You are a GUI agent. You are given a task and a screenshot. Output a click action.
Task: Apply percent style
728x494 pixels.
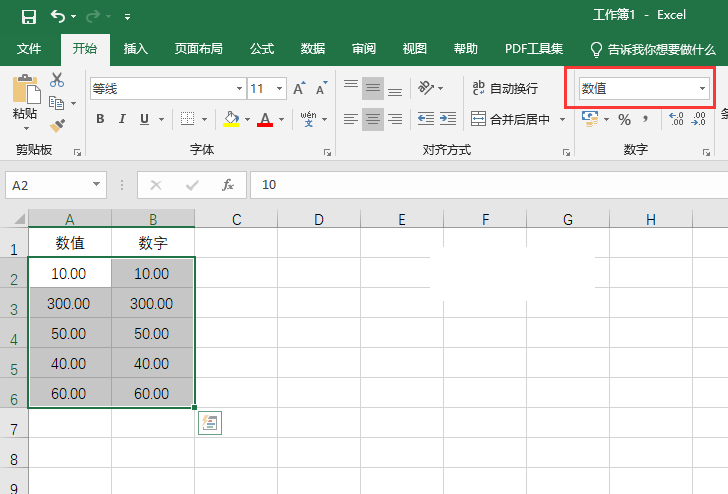624,119
